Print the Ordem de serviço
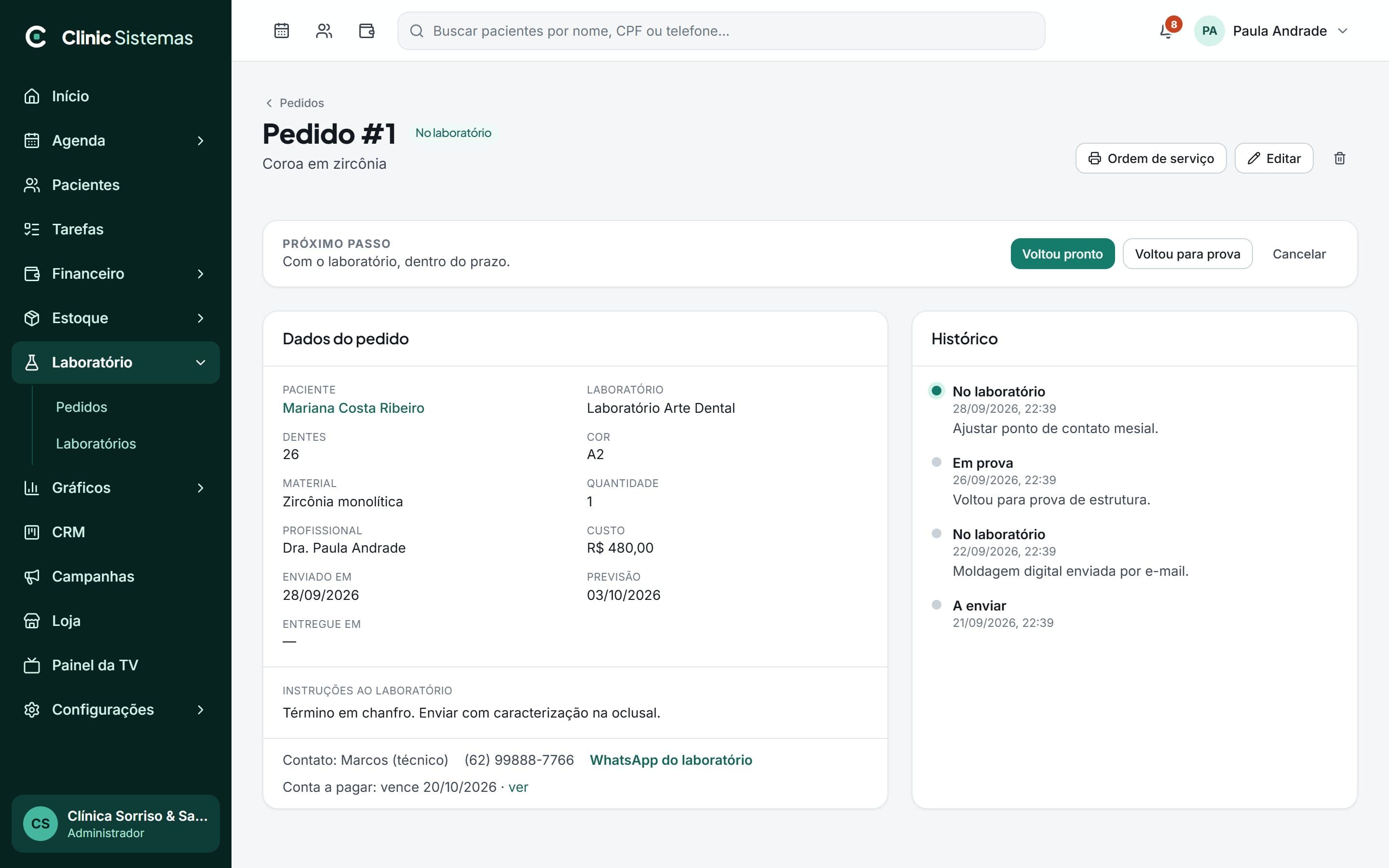The height and width of the screenshot is (868, 1389). (x=1151, y=159)
